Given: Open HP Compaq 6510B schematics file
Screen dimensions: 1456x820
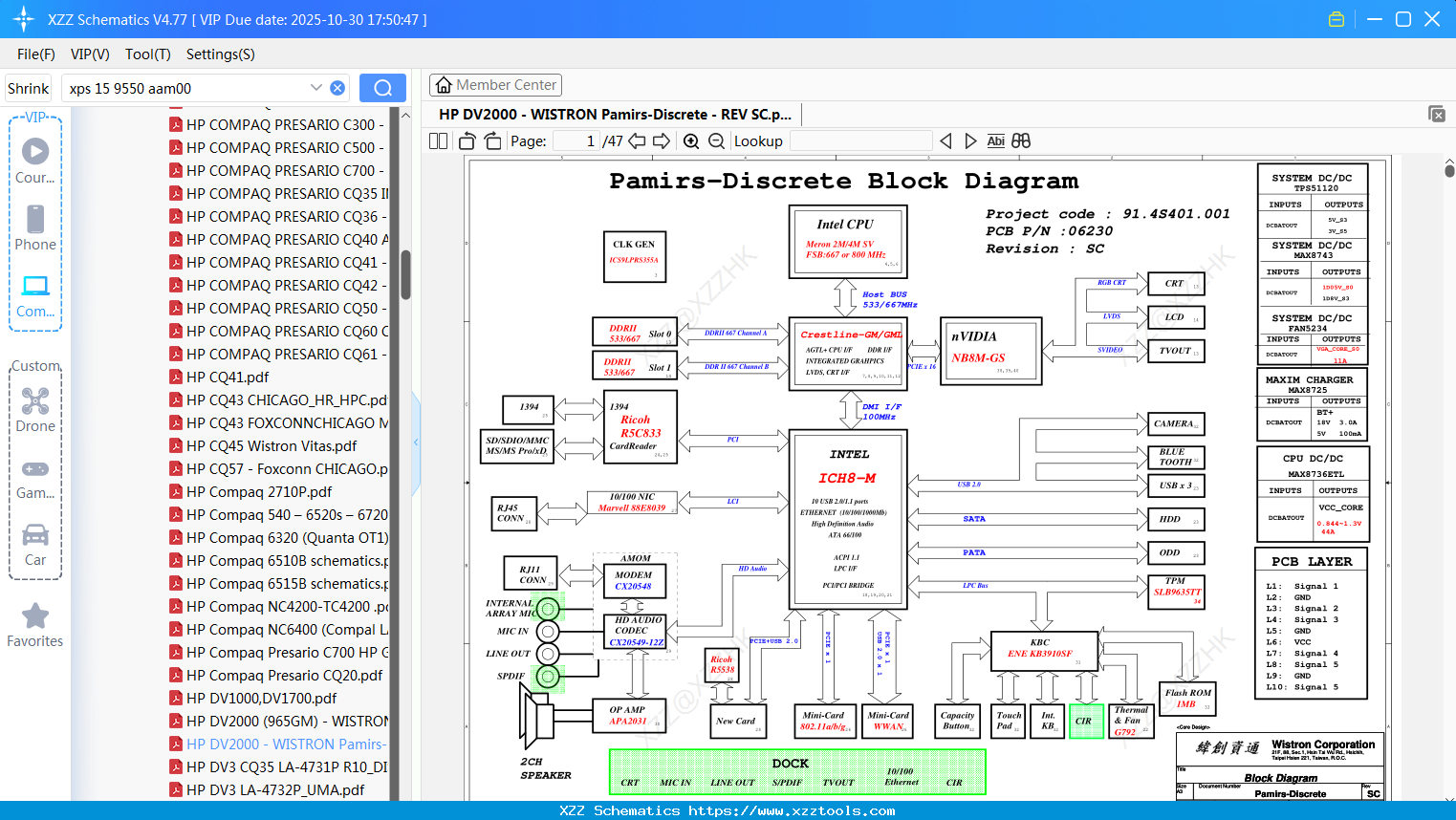Looking at the screenshot, I should [277, 560].
